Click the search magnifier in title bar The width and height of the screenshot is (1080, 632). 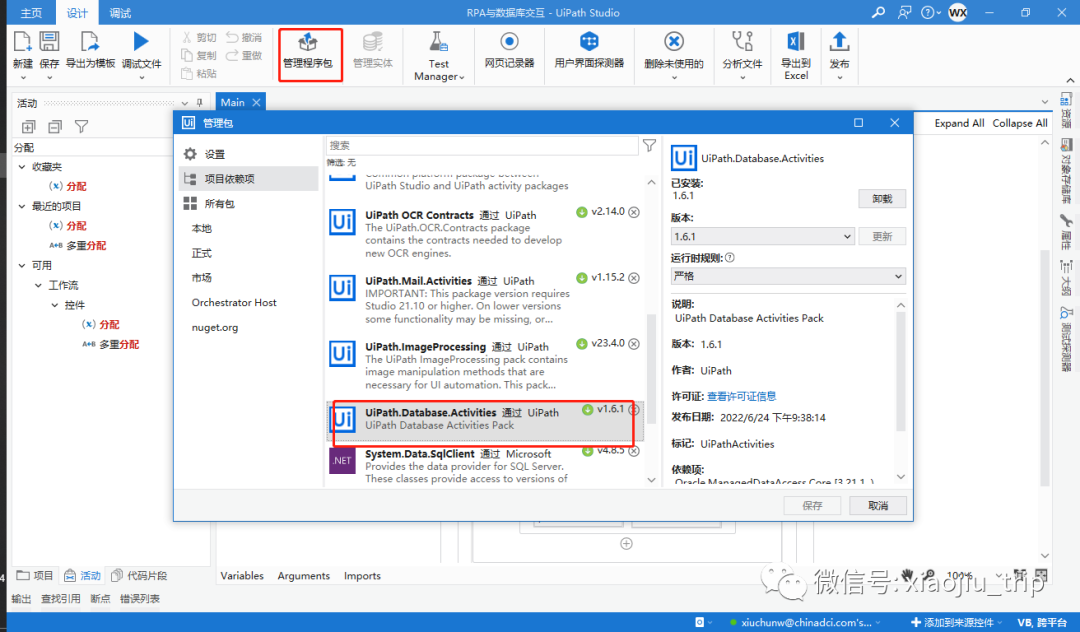pos(878,12)
